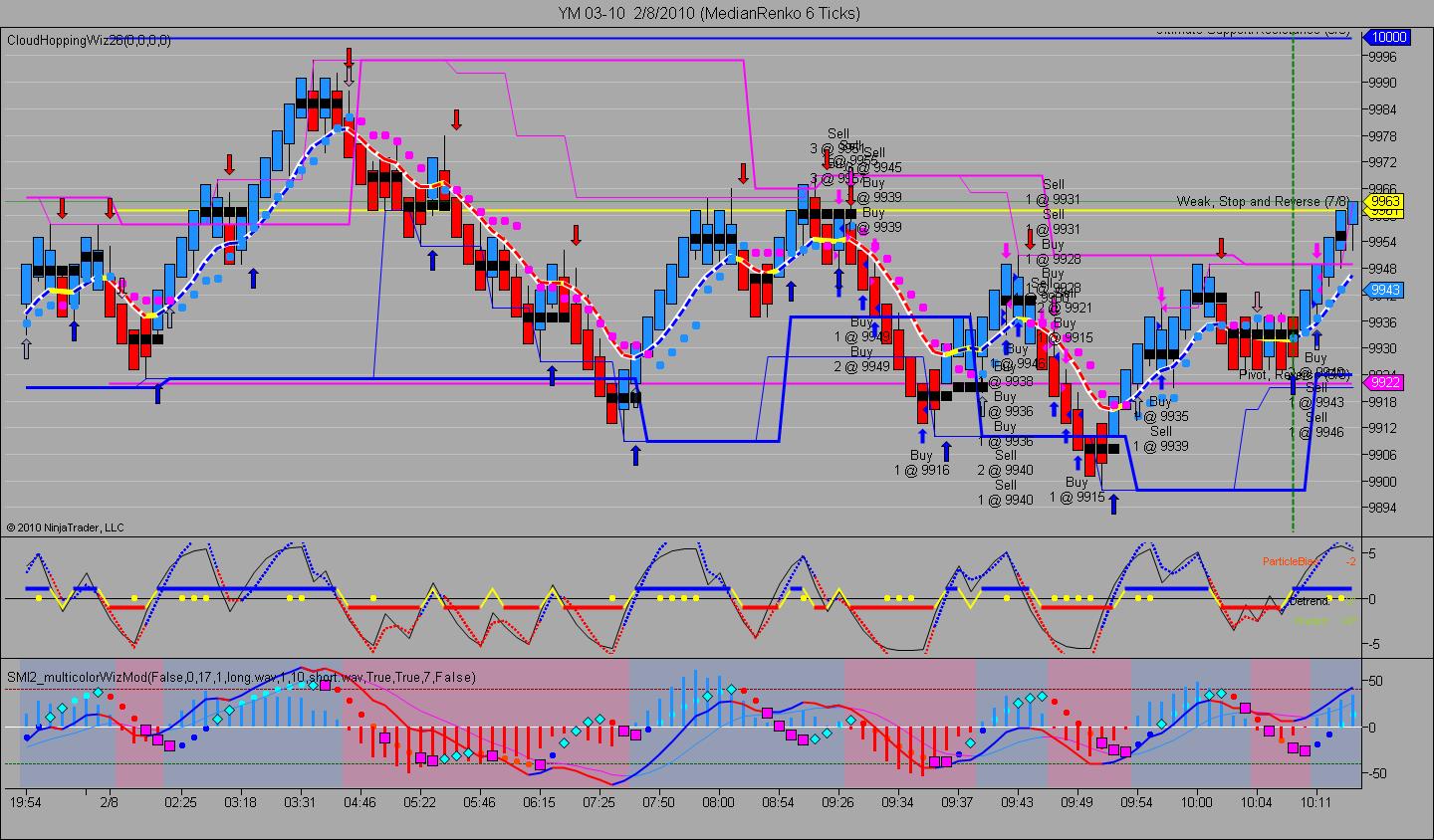
Task: Click the chart title YM 03-10 MedianRenko 6 Ticks
Action: point(709,13)
